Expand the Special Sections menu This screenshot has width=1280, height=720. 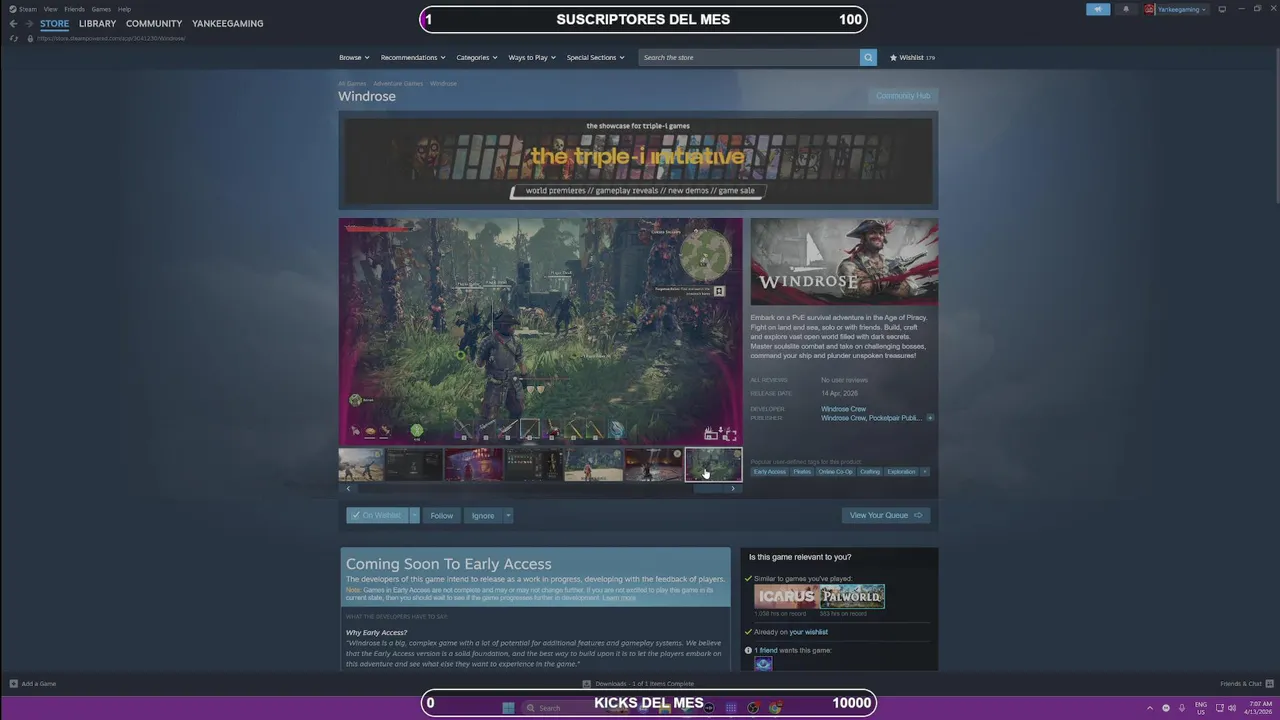[596, 57]
